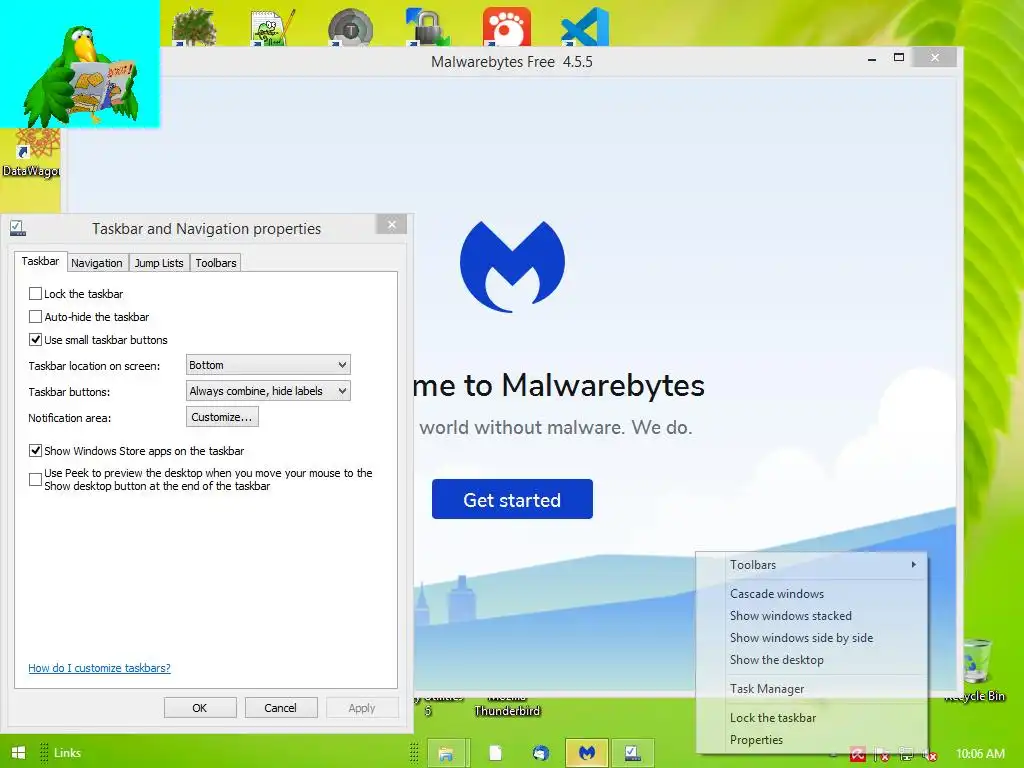Choose Show windows side by side

pos(812,638)
